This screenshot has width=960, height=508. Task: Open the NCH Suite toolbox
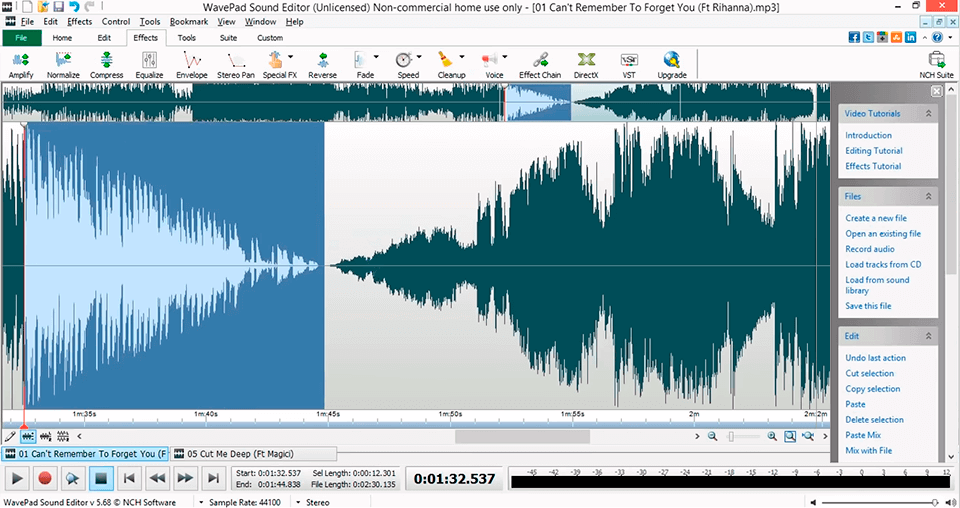pyautogui.click(x=936, y=65)
